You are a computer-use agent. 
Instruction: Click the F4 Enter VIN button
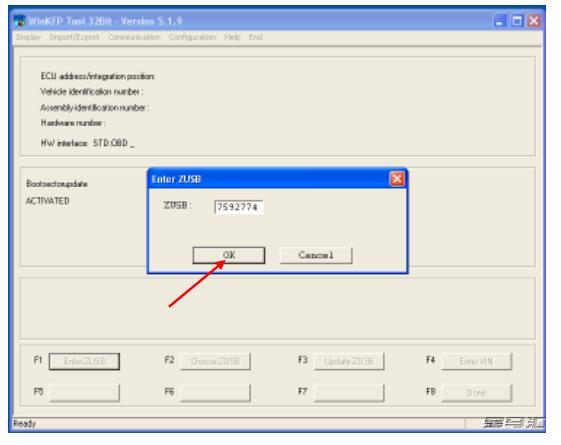click(x=477, y=361)
